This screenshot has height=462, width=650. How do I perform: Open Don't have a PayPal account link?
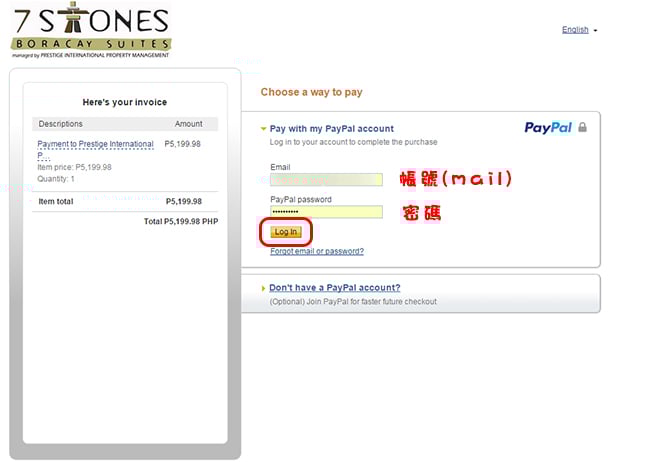pos(335,287)
